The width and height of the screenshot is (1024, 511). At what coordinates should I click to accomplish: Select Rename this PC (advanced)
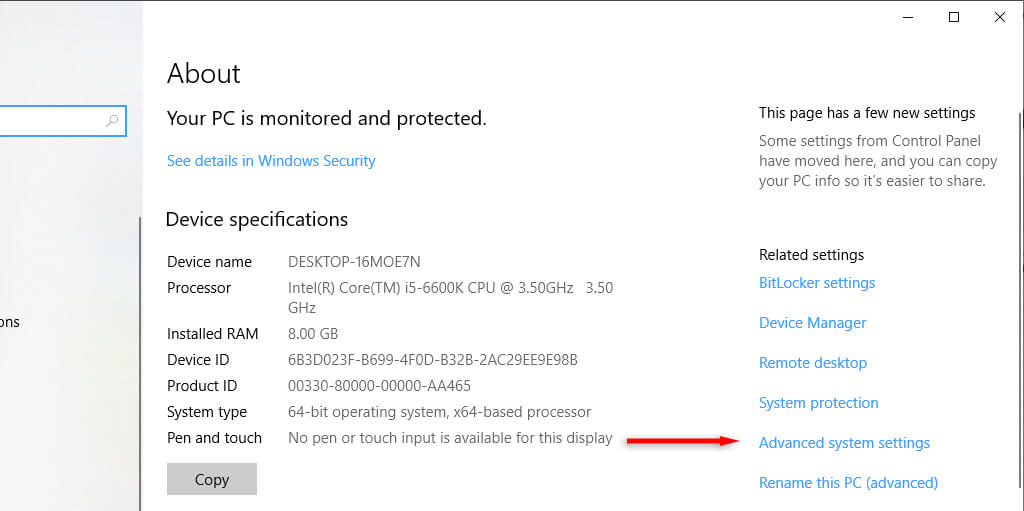click(848, 483)
